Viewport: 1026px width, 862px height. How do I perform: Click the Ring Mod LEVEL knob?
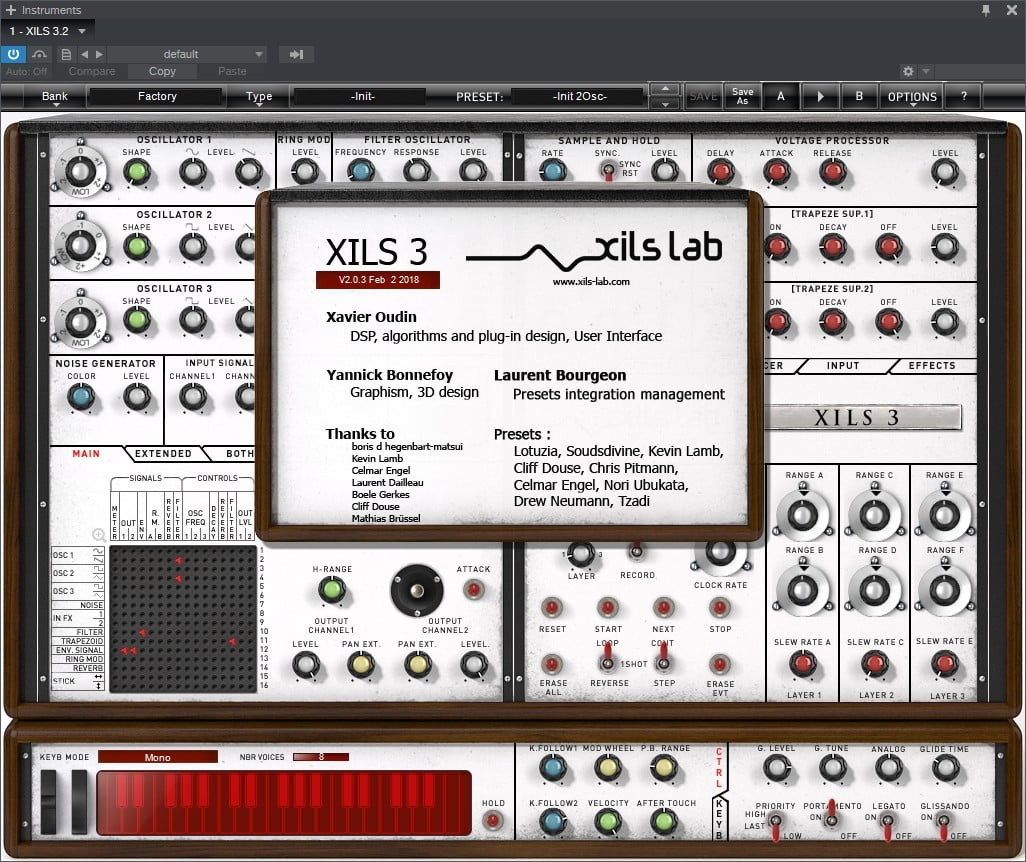click(305, 173)
